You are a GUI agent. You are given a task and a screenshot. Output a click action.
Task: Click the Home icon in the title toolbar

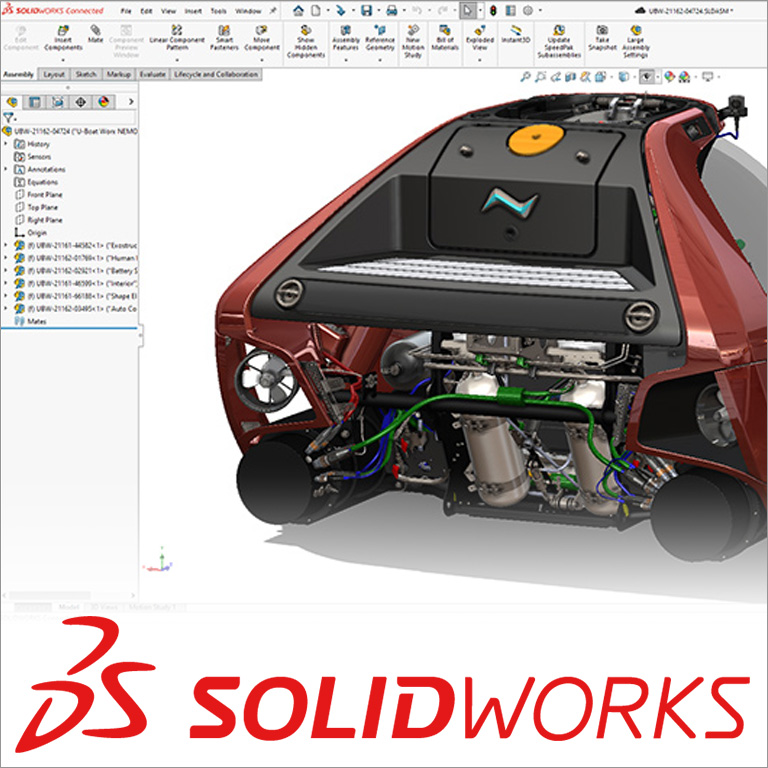click(x=298, y=10)
